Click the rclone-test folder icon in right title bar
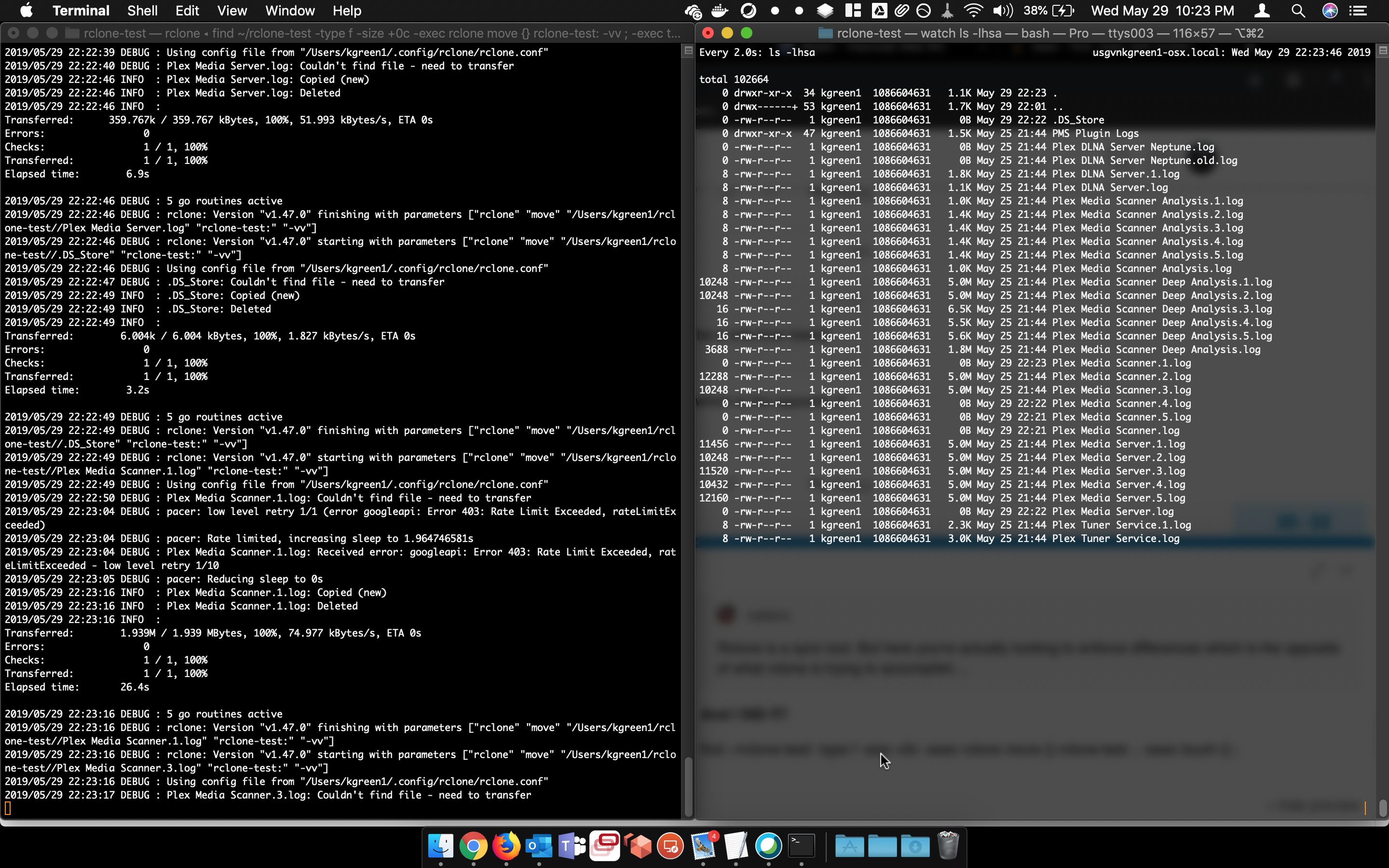 (825, 33)
